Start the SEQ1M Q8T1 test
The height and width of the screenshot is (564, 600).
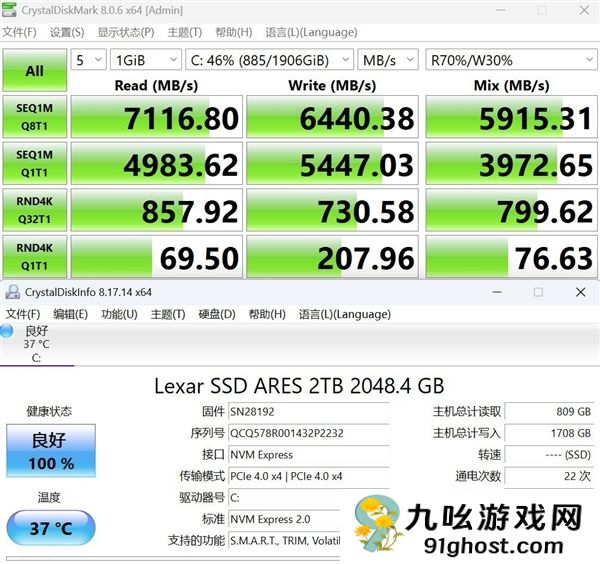(x=35, y=117)
